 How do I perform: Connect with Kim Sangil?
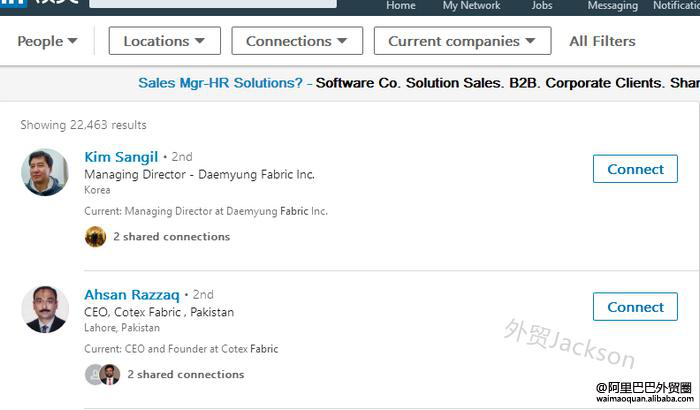pyautogui.click(x=635, y=169)
